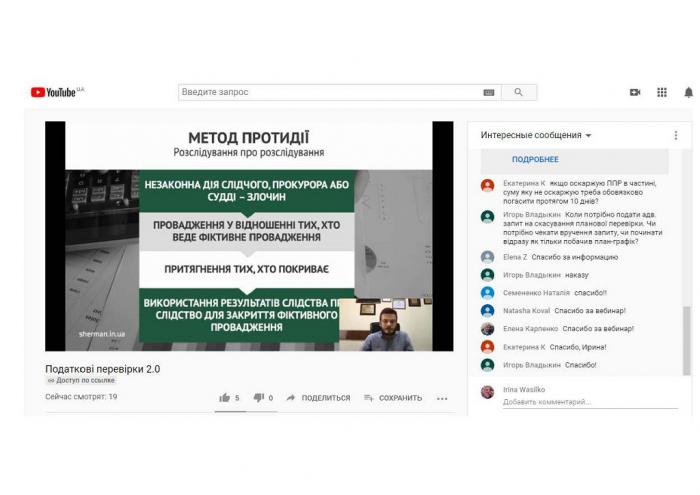Click the search magnifier button
Screen dimensions: 700x495
point(518,92)
